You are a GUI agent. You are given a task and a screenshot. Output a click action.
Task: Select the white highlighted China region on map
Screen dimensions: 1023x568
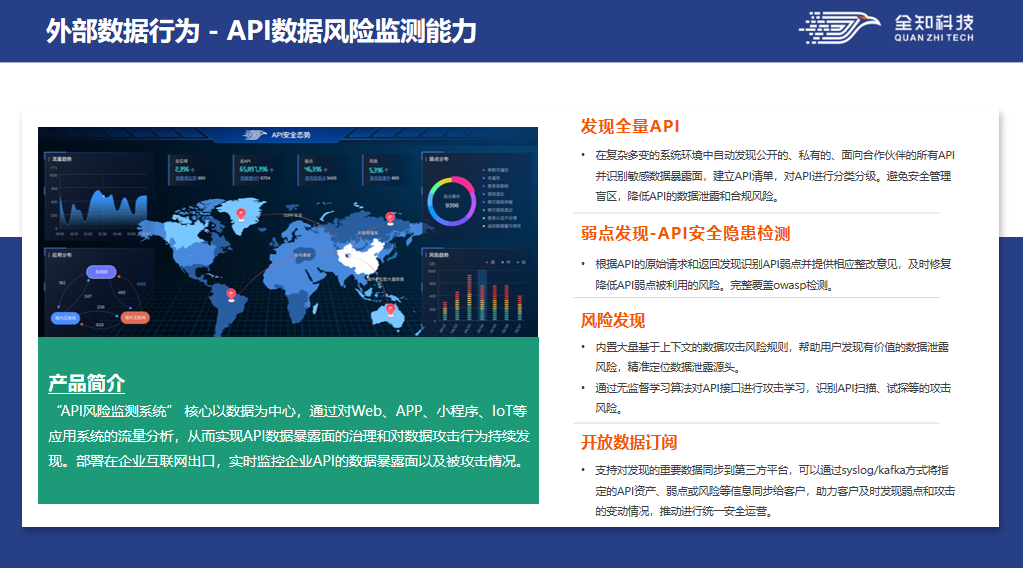[359, 257]
